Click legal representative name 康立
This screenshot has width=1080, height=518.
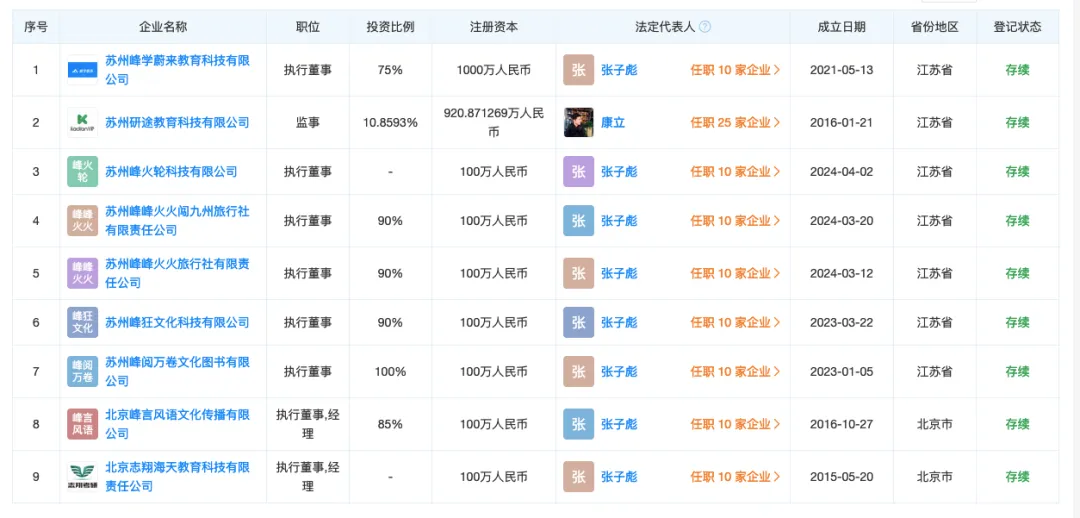(612, 122)
